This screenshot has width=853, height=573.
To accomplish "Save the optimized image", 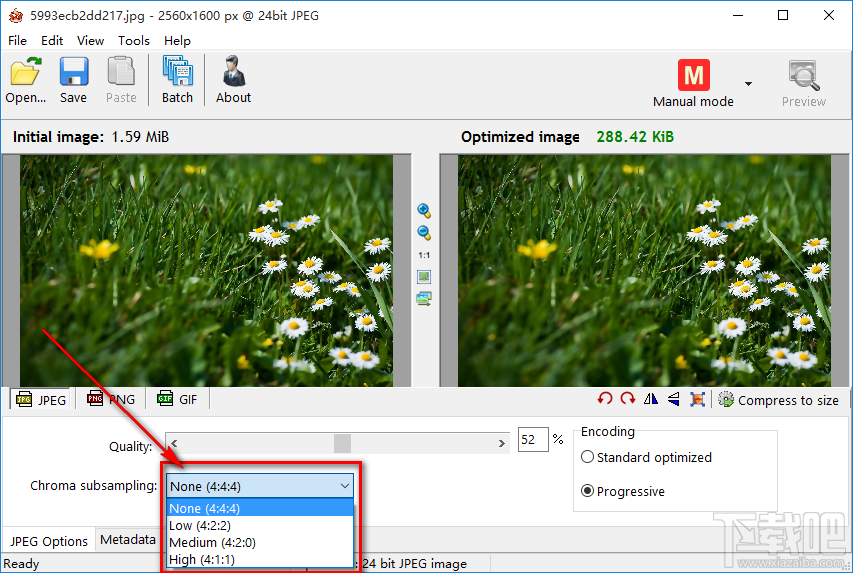I will [x=73, y=80].
